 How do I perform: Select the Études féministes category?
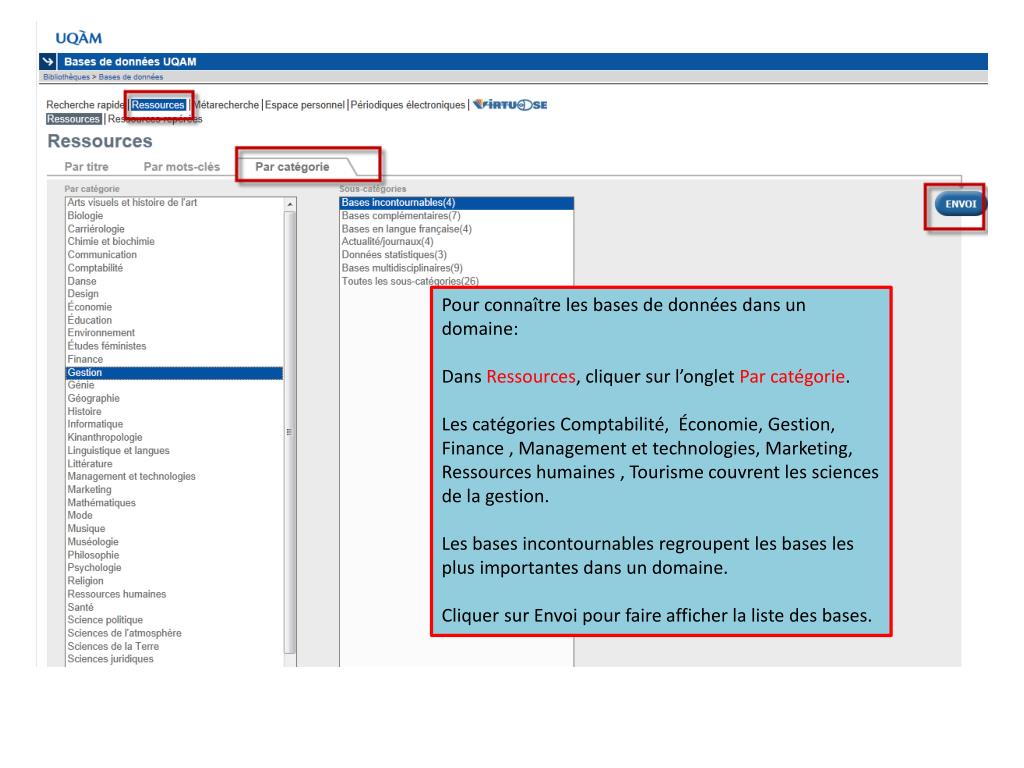[174, 346]
